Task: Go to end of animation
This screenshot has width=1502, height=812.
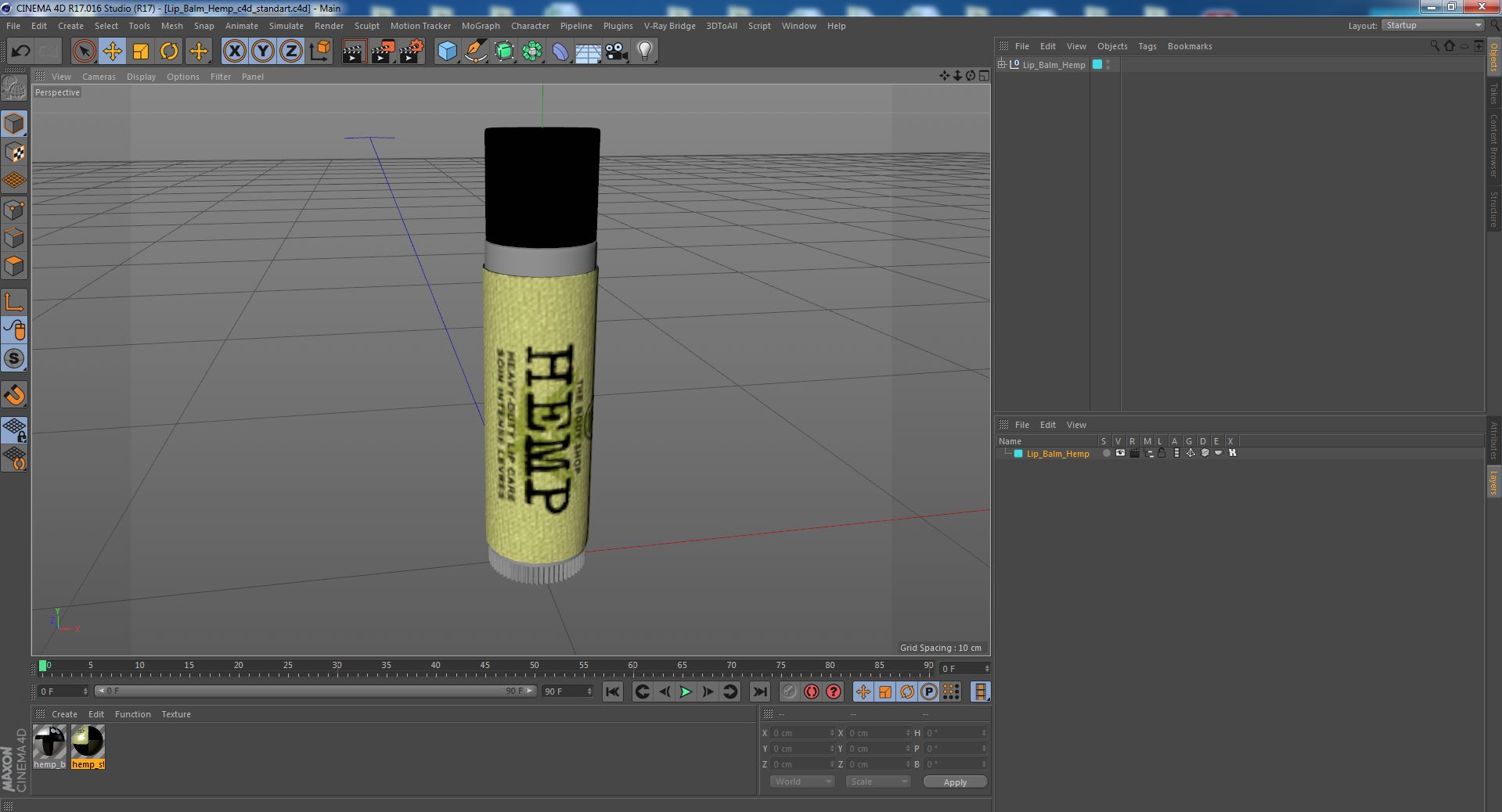Action: pos(759,692)
